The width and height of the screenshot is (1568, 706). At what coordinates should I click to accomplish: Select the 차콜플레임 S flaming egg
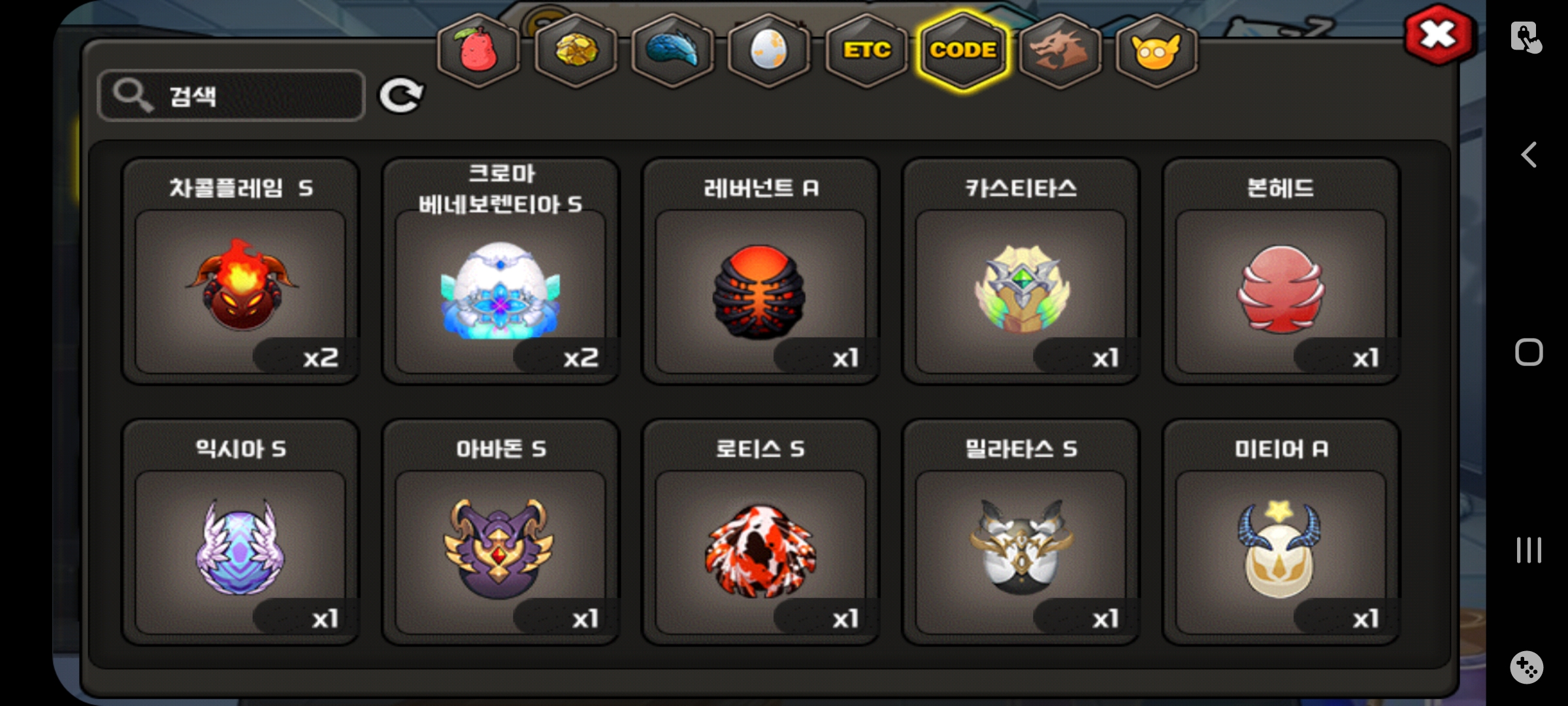point(240,271)
